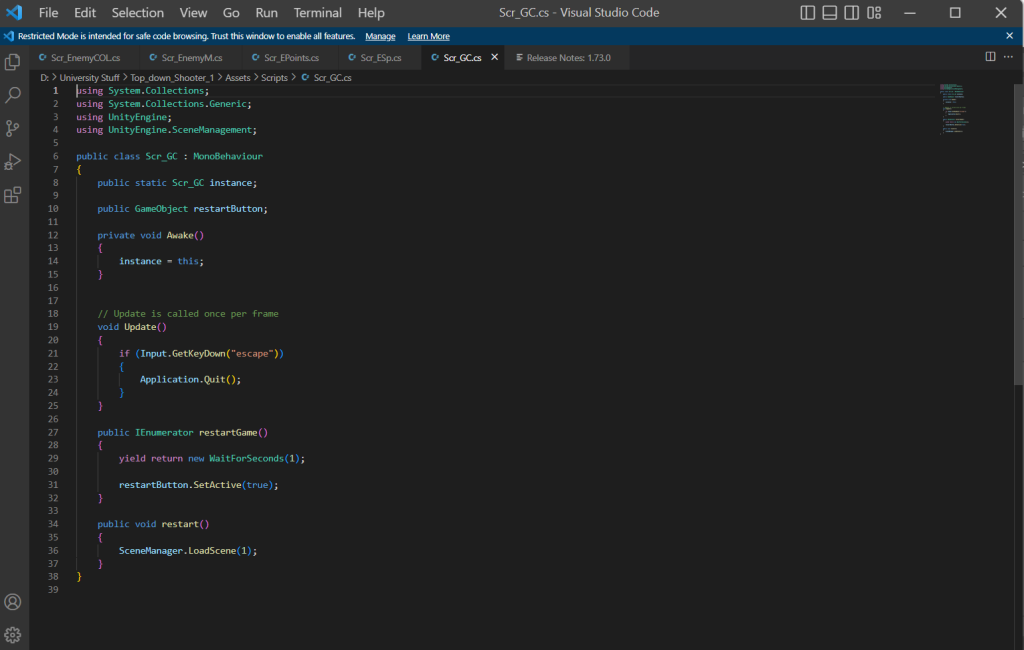
Task: Click the Accounts icon in activity bar
Action: (x=13, y=602)
